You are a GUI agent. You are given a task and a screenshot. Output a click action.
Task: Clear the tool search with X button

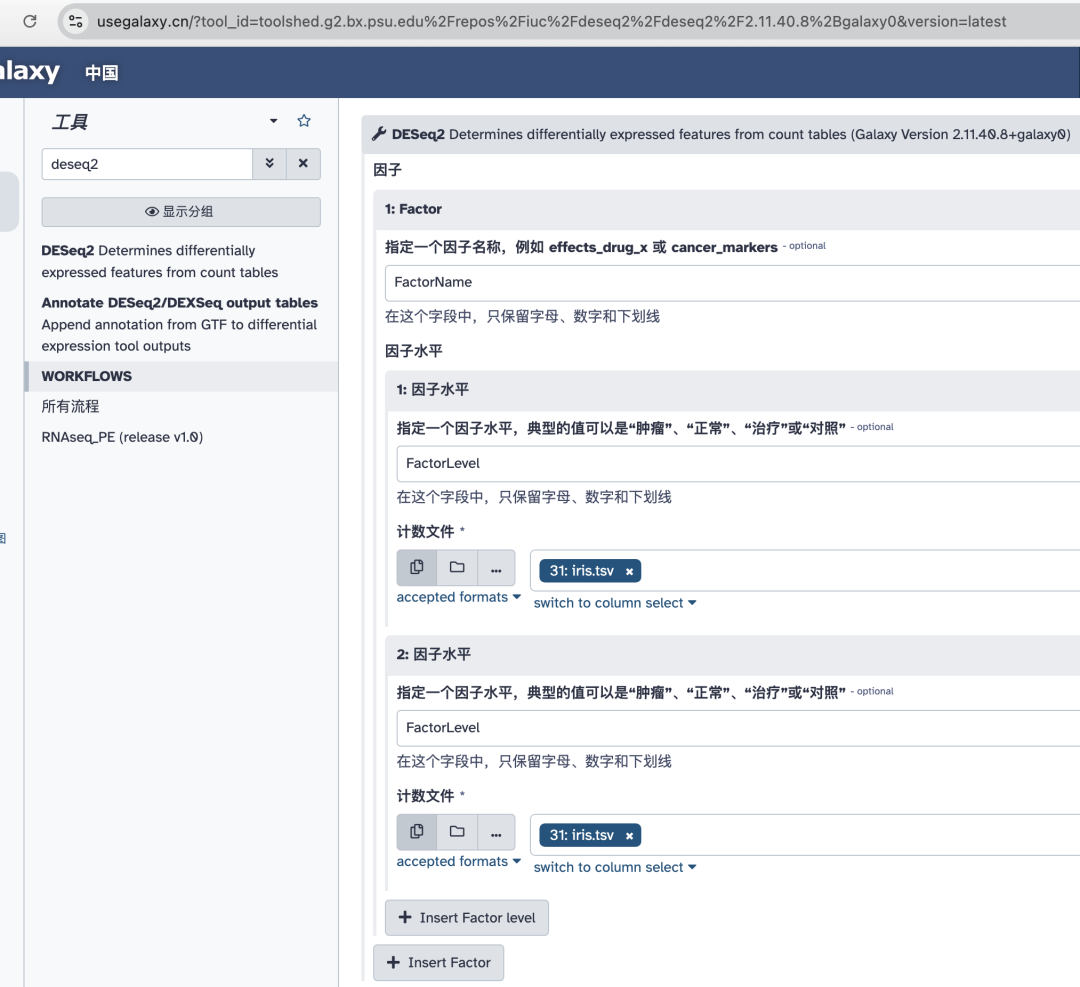pos(303,164)
